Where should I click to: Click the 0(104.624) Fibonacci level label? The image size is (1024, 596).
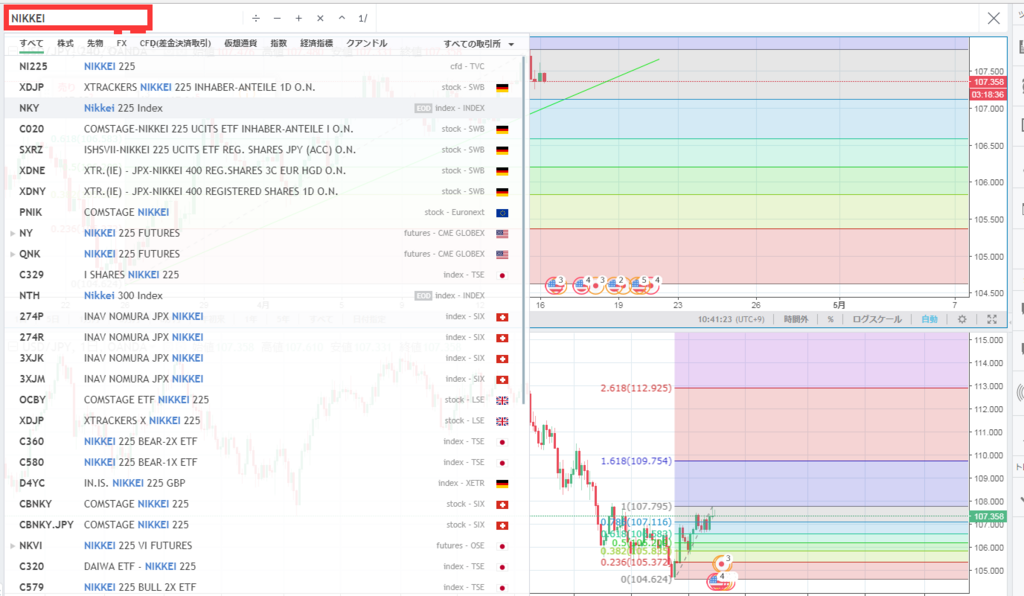pyautogui.click(x=645, y=579)
